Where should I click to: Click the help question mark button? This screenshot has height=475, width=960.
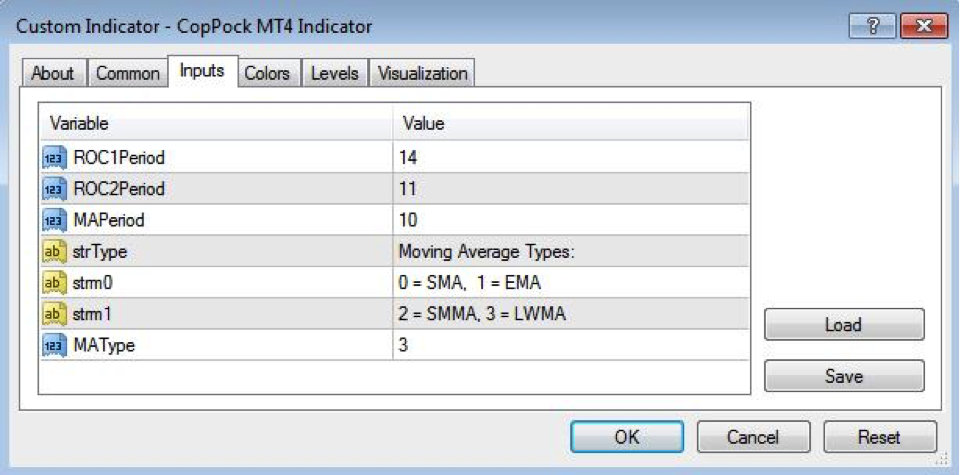click(872, 27)
